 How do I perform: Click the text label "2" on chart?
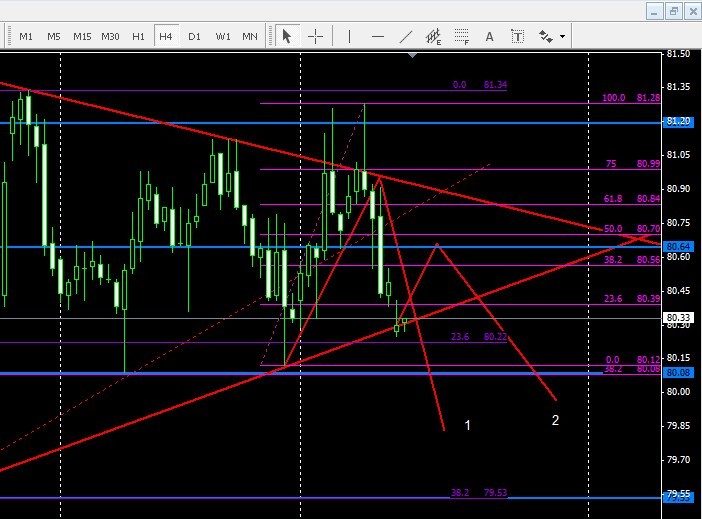tap(555, 420)
